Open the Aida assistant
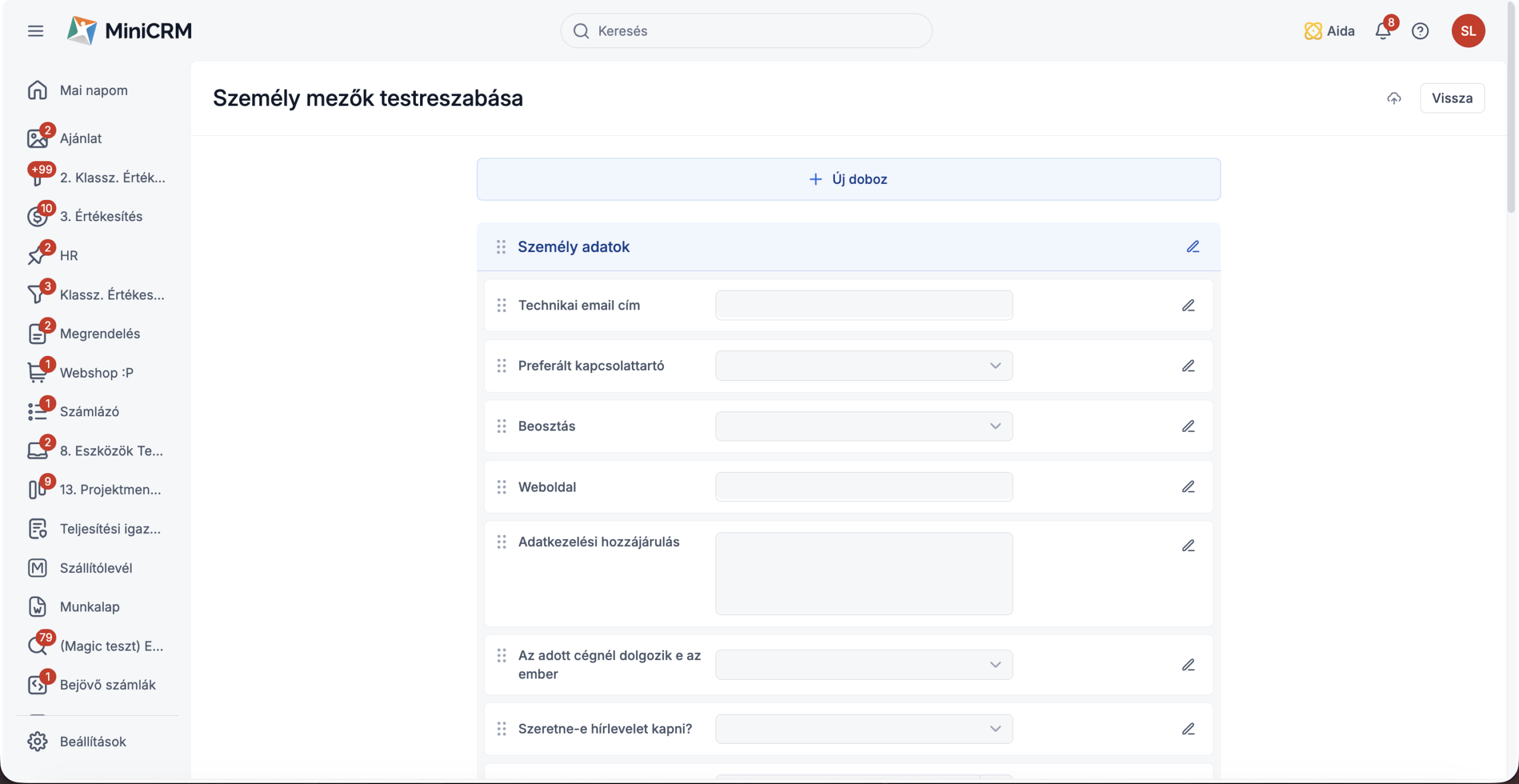The image size is (1519, 784). click(1329, 31)
